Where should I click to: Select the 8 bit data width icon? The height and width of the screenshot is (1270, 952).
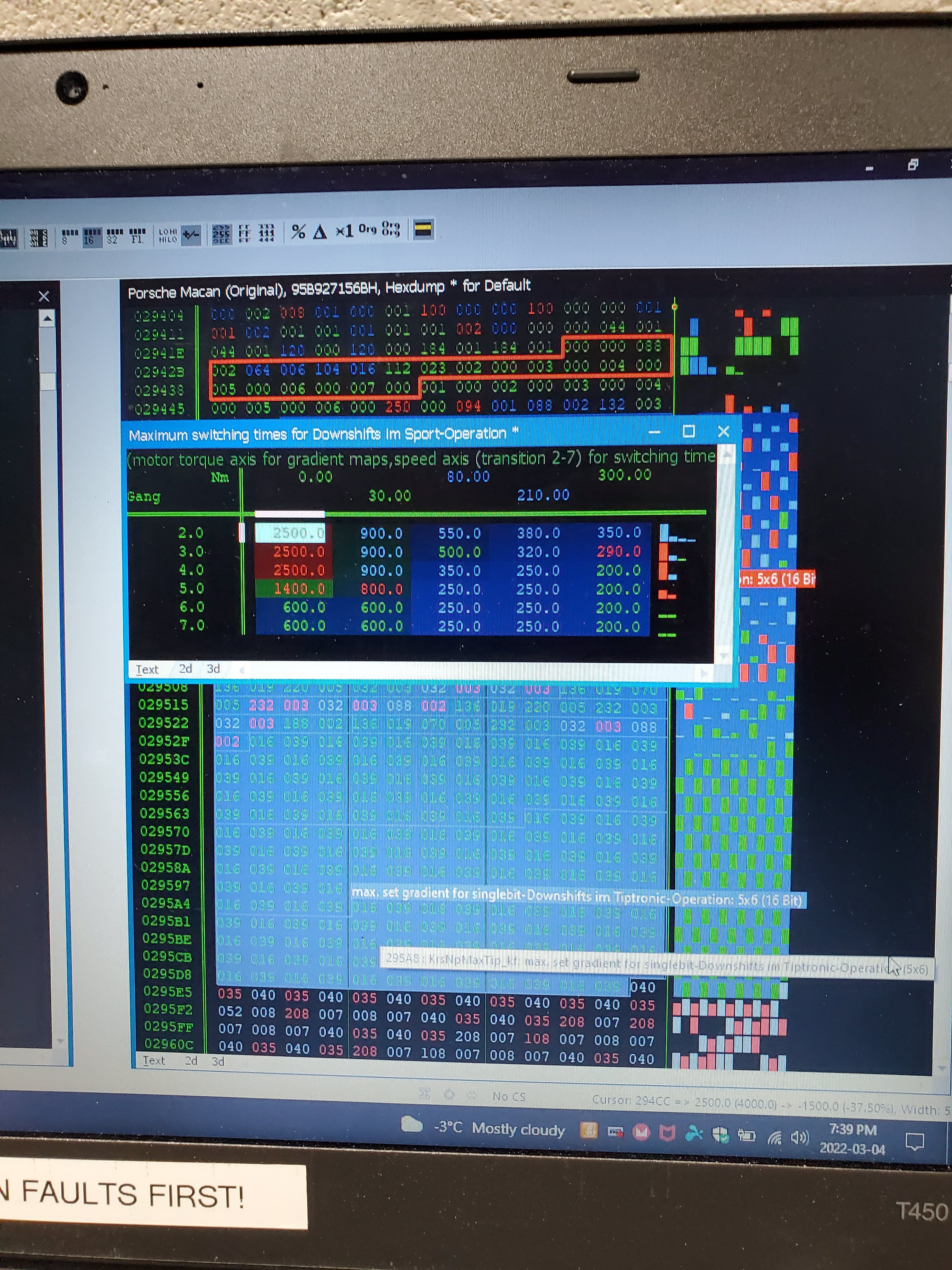coord(70,237)
